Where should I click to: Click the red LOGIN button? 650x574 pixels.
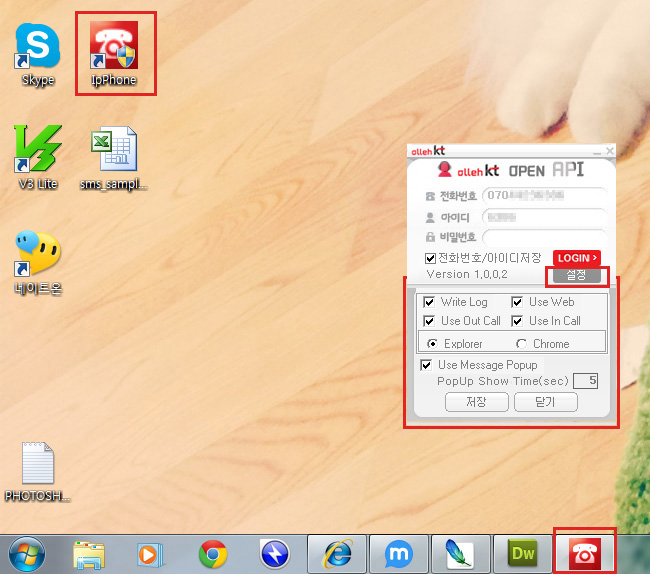pyautogui.click(x=576, y=258)
